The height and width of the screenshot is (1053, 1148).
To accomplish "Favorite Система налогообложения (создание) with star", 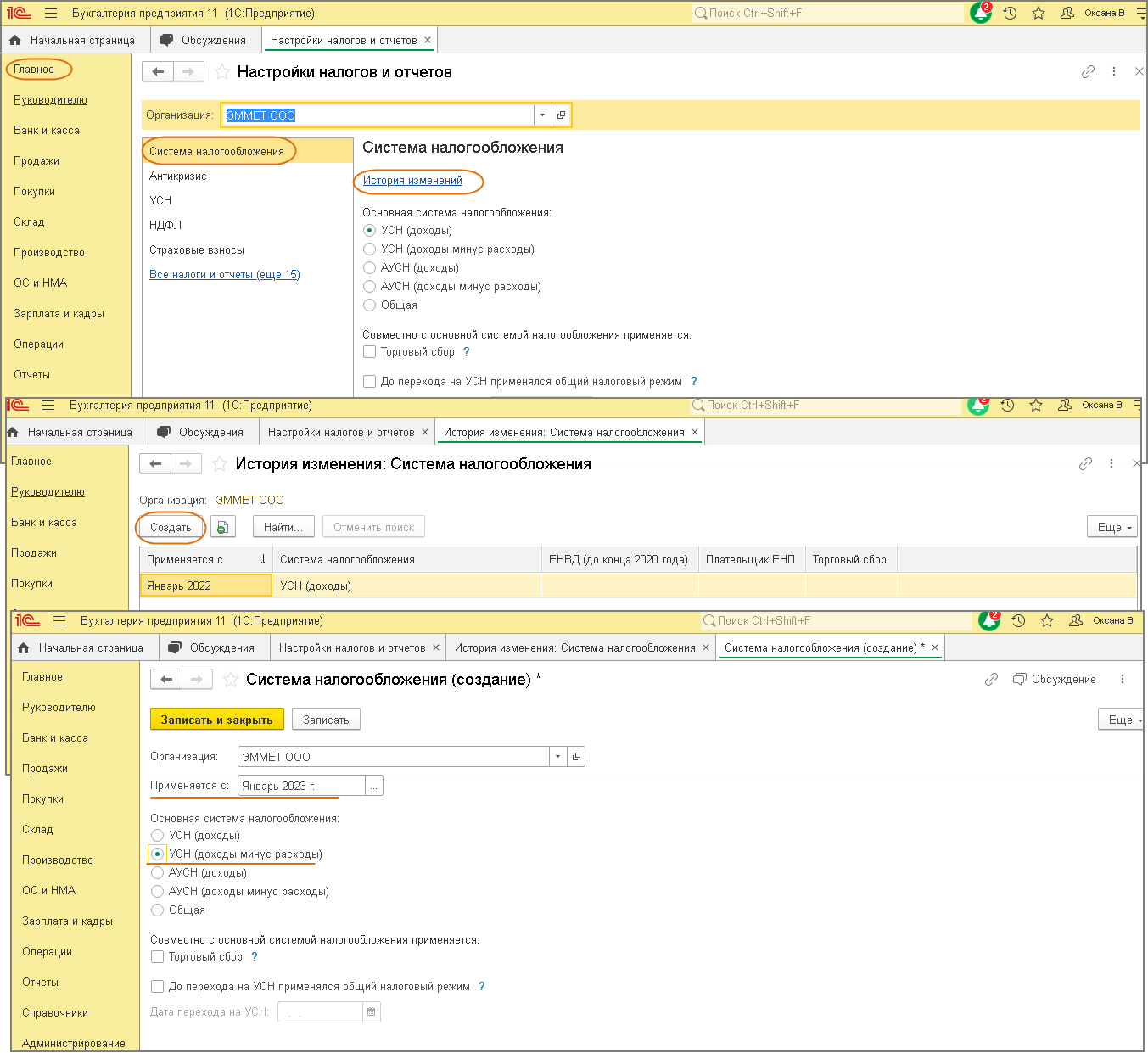I will 230,680.
